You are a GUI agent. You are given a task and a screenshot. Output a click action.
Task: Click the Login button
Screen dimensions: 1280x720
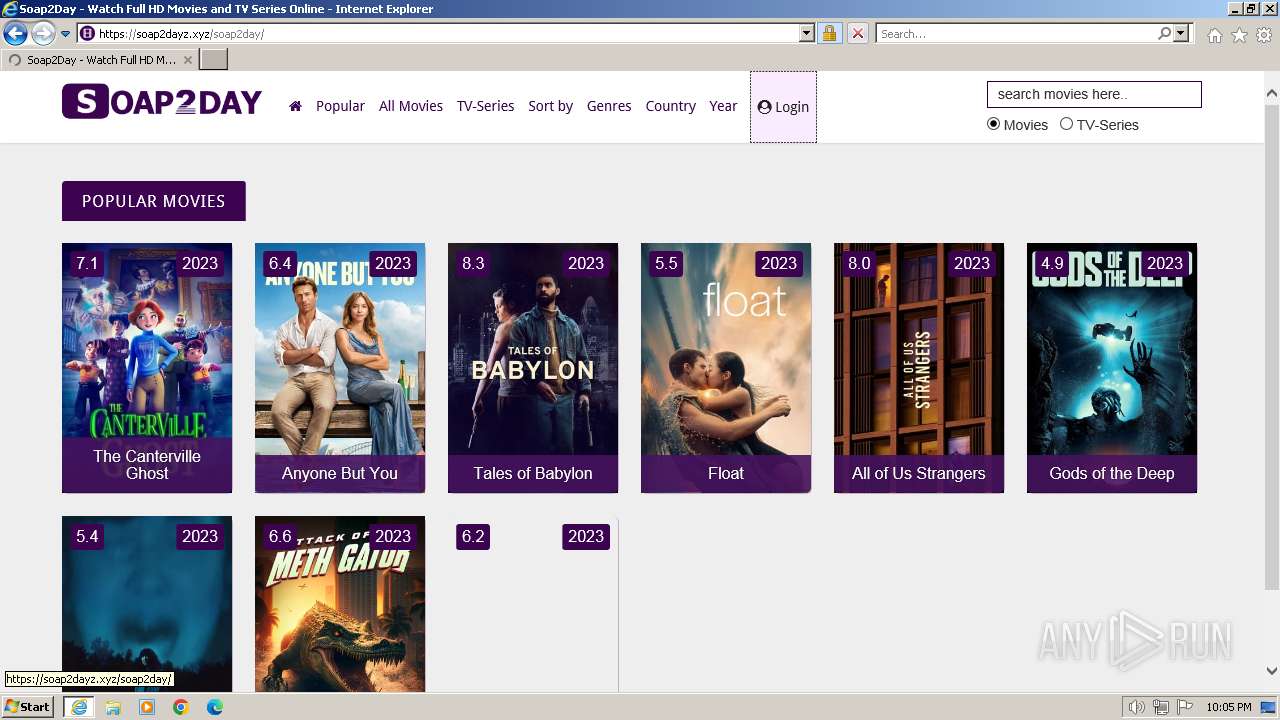tap(783, 107)
